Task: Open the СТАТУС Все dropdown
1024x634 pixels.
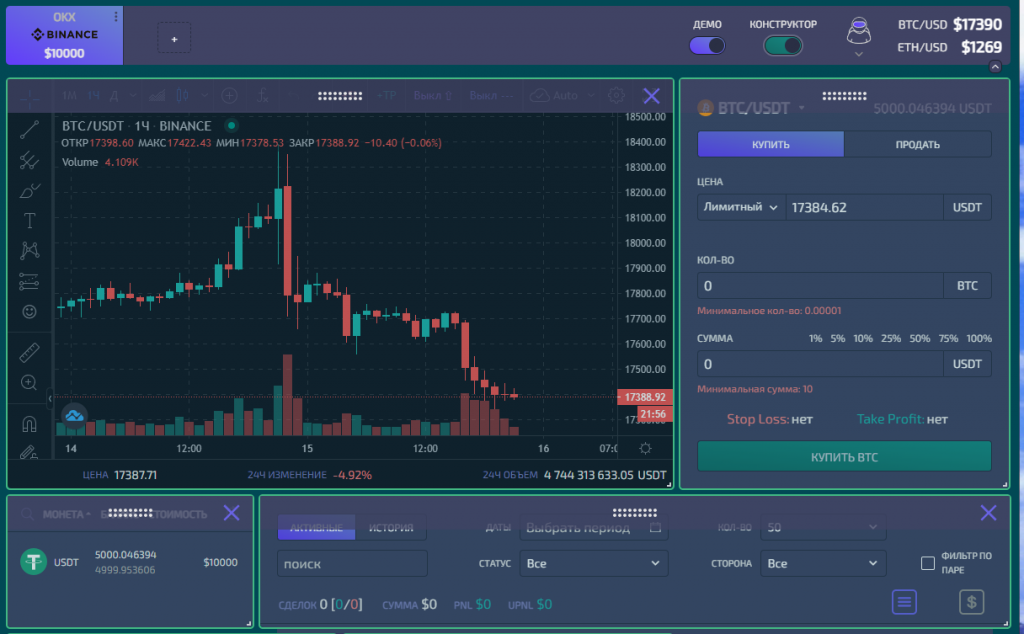Action: [594, 563]
